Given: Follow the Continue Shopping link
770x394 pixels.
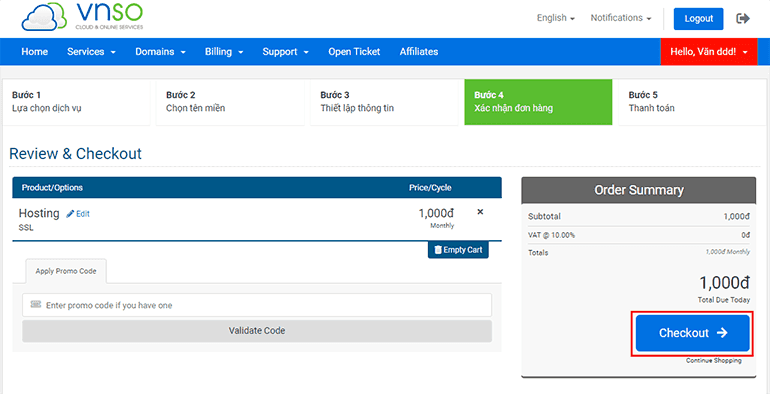Looking at the screenshot, I should point(714,361).
